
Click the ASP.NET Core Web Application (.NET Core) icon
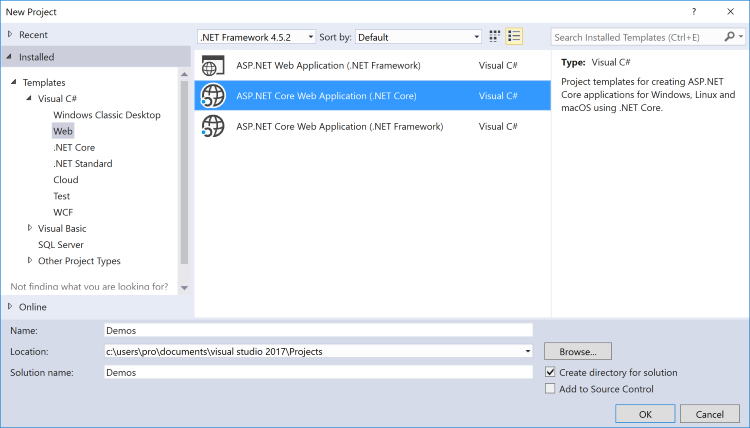(213, 96)
